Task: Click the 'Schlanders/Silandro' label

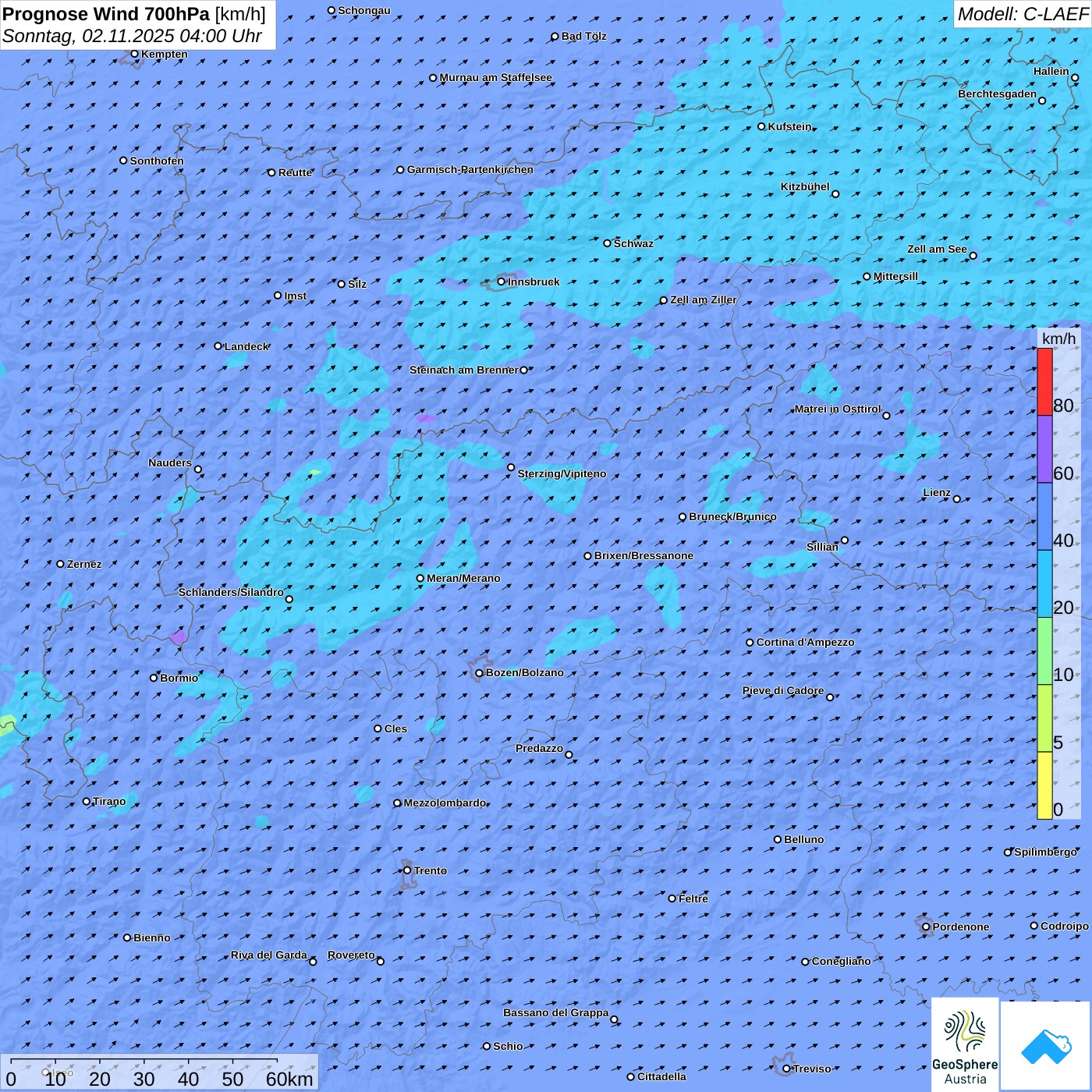Action: [231, 592]
